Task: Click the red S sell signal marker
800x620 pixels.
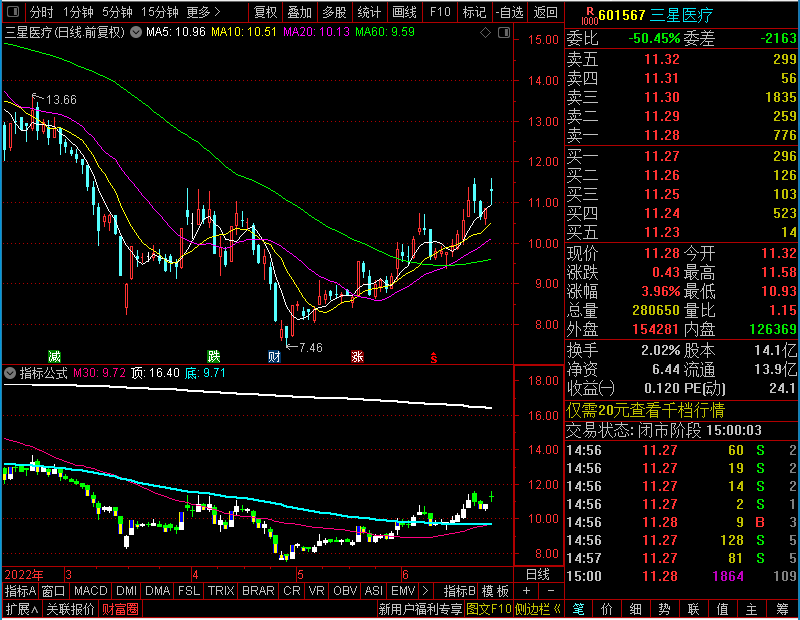Action: coord(434,358)
